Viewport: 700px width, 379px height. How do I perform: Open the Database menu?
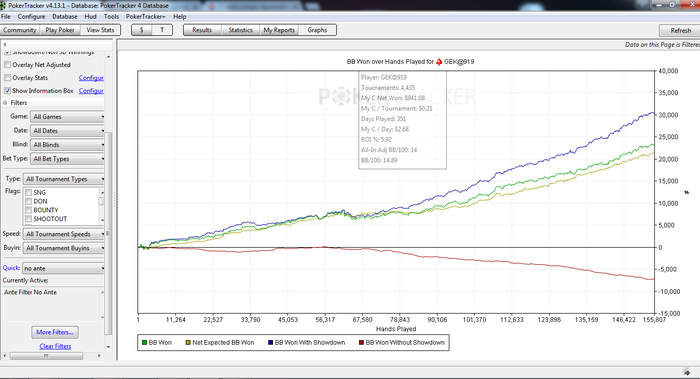65,17
